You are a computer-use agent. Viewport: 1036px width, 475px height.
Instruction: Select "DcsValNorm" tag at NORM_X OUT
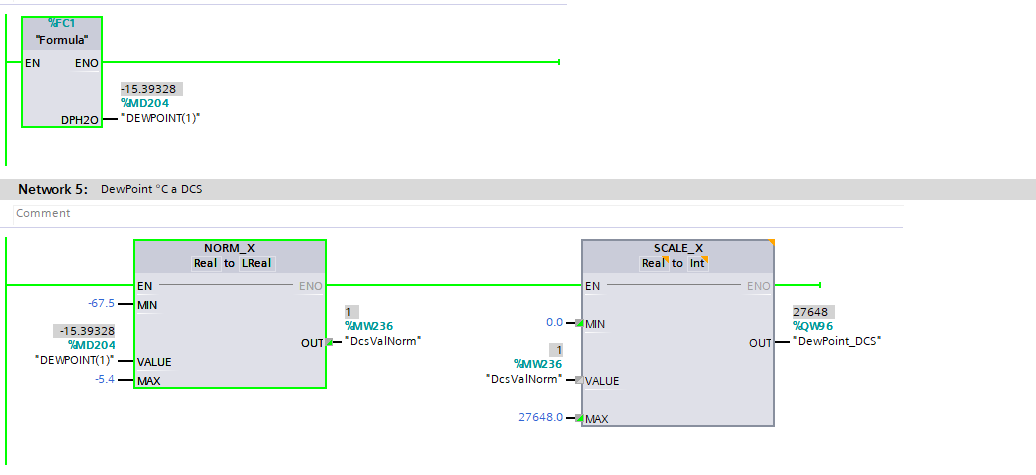tap(383, 340)
